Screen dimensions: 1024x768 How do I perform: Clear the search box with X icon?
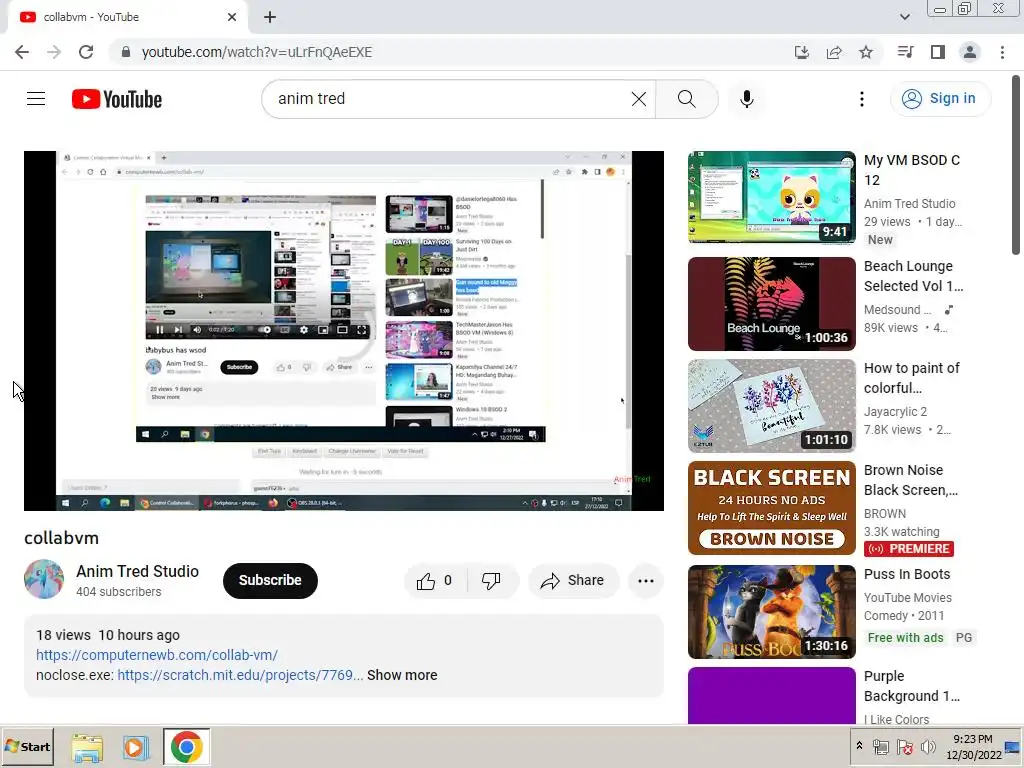[639, 99]
